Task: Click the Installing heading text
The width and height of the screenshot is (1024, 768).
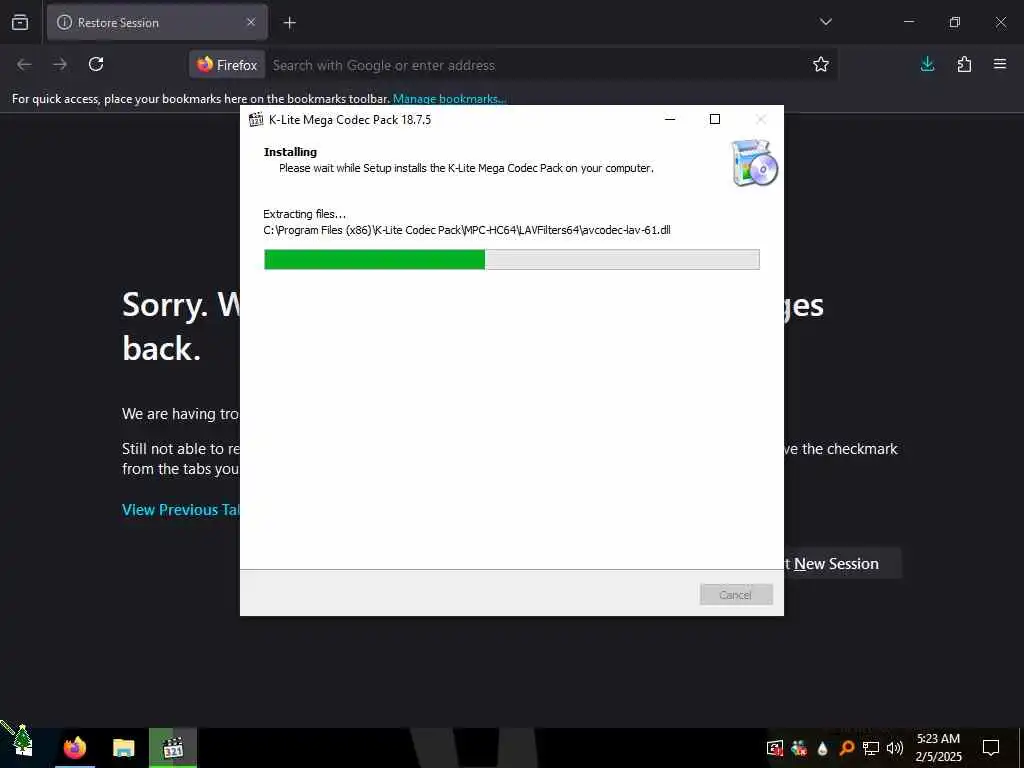Action: point(290,152)
